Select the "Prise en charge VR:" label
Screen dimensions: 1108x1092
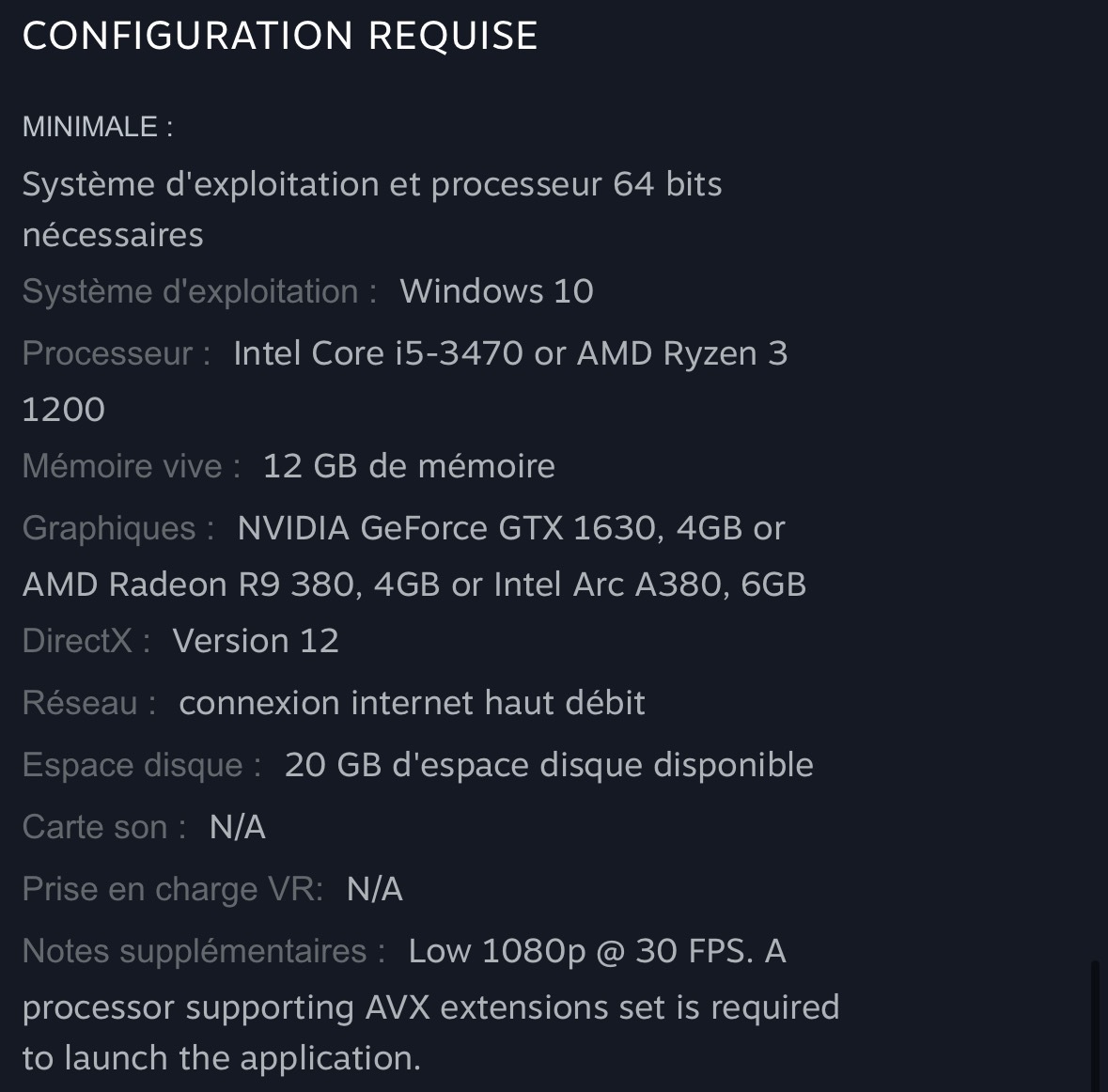(173, 889)
